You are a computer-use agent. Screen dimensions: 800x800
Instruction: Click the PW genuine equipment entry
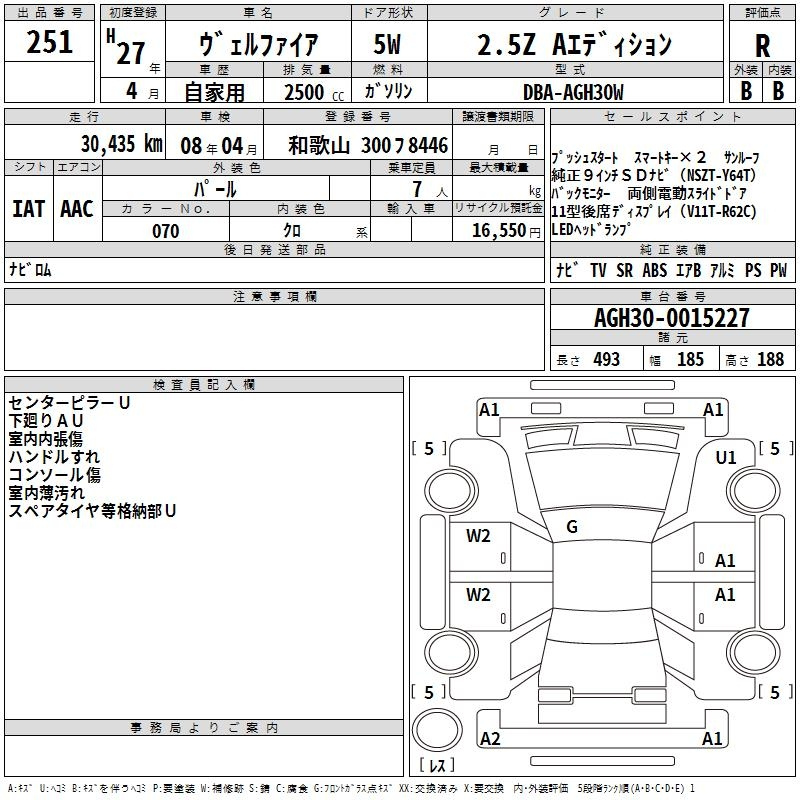pos(779,270)
